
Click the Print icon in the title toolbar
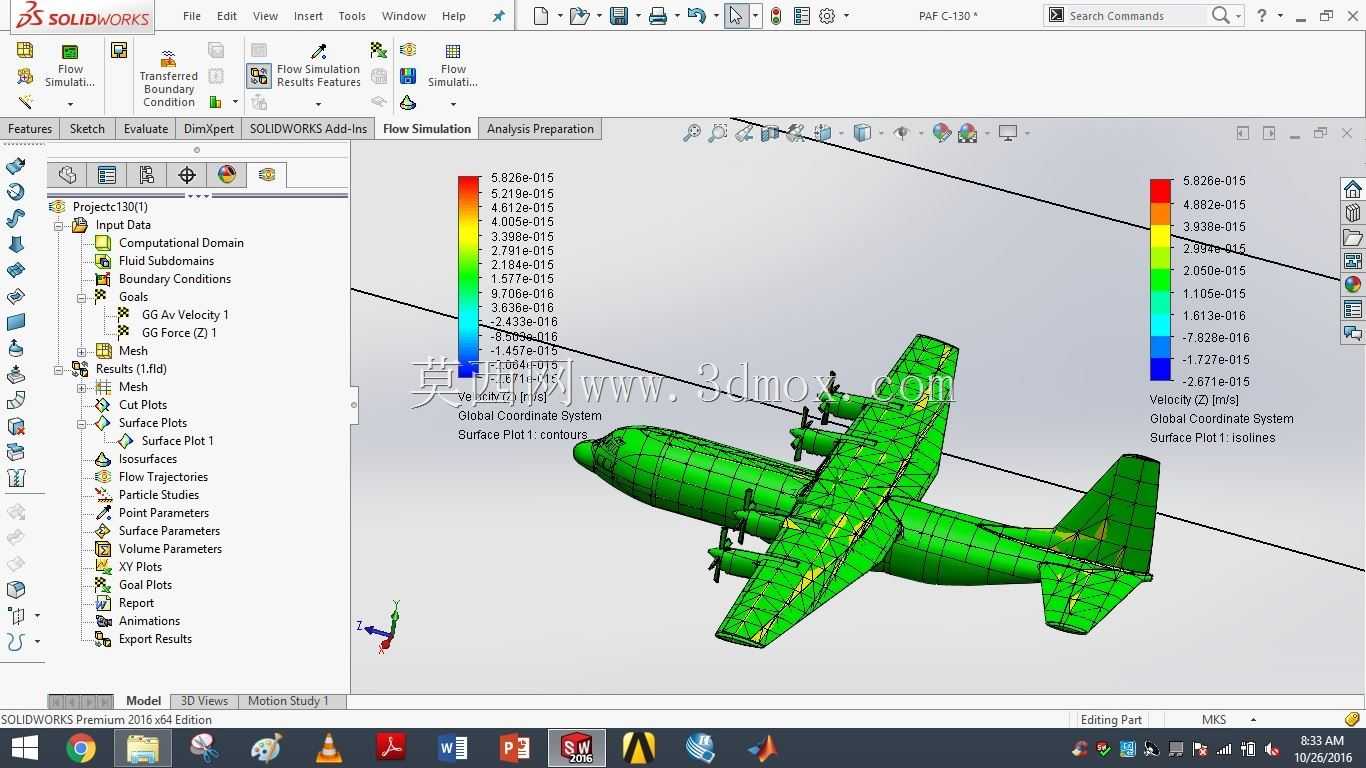click(658, 16)
